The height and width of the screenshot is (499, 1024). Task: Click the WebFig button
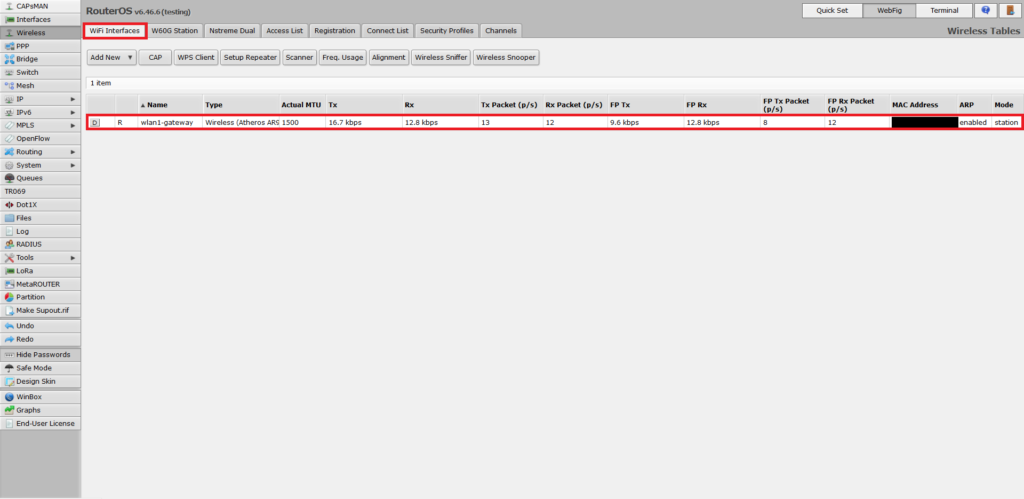(889, 10)
